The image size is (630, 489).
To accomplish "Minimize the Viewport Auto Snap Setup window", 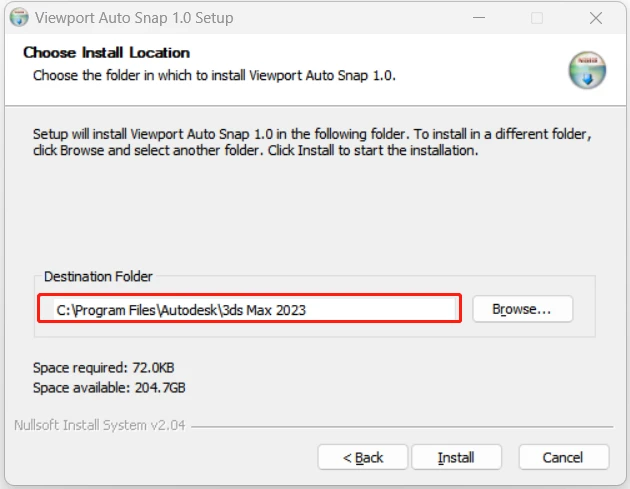I will click(479, 18).
